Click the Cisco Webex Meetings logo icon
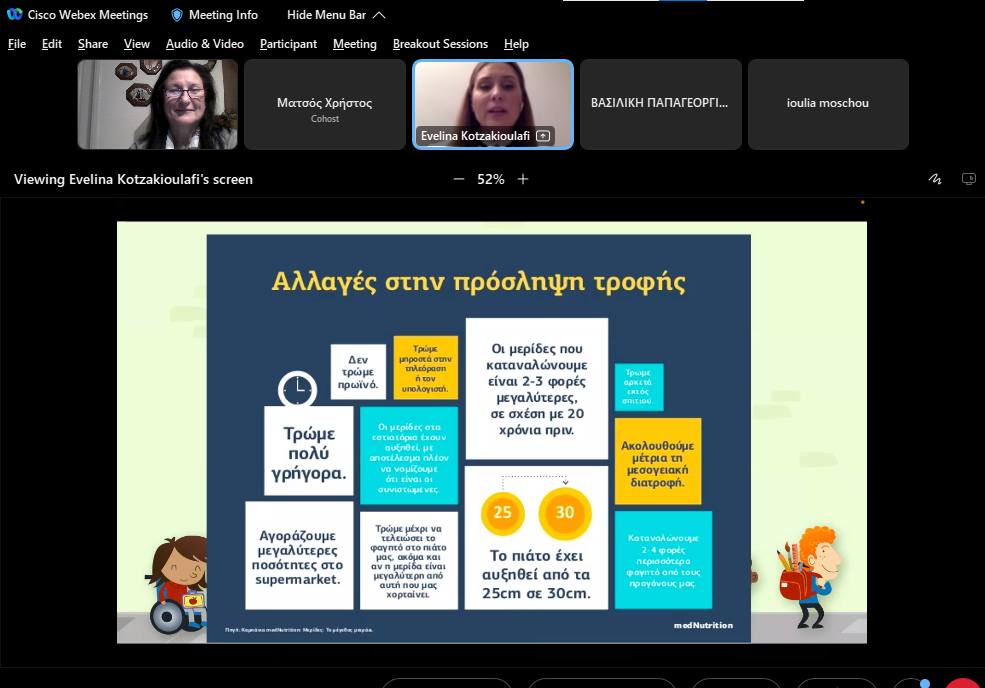The image size is (985, 688). point(15,15)
